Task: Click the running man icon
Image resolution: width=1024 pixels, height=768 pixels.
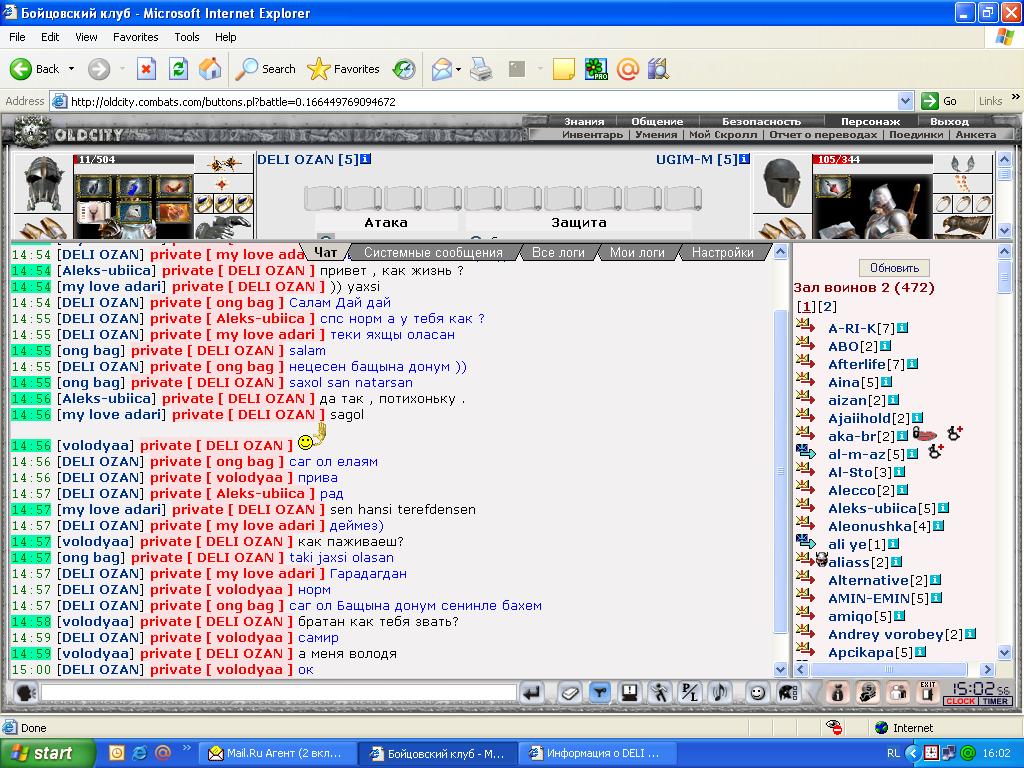Action: (660, 692)
